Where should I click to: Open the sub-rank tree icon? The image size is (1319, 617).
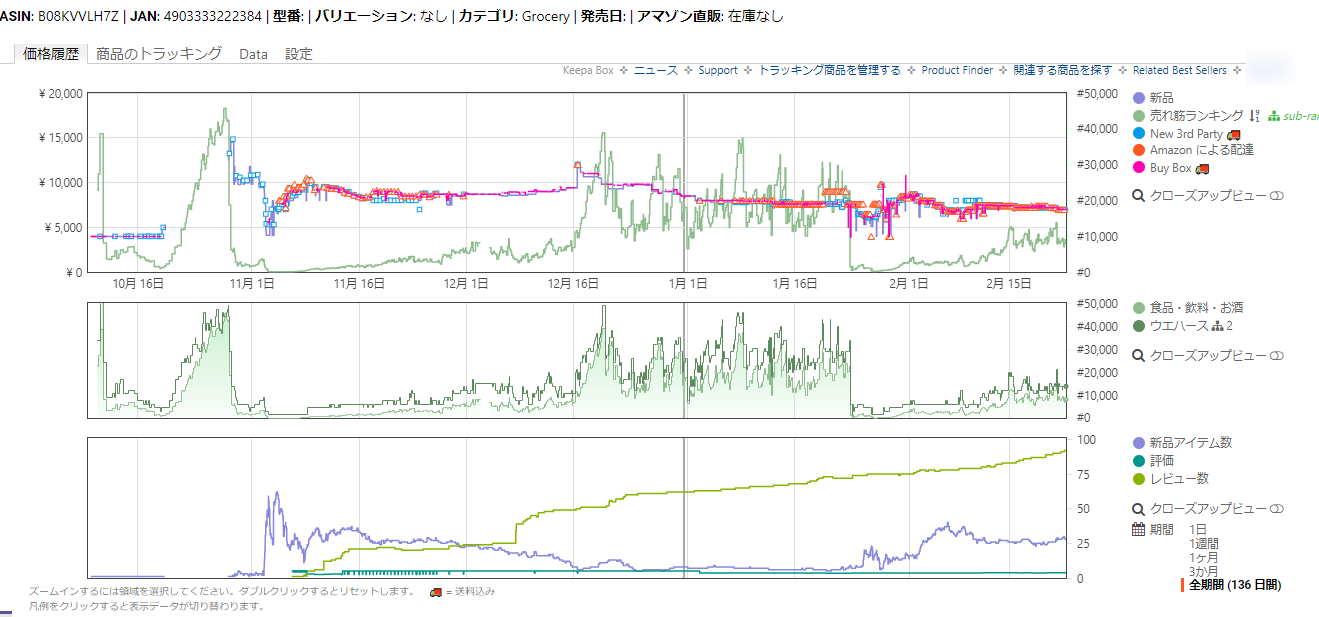pos(1274,116)
